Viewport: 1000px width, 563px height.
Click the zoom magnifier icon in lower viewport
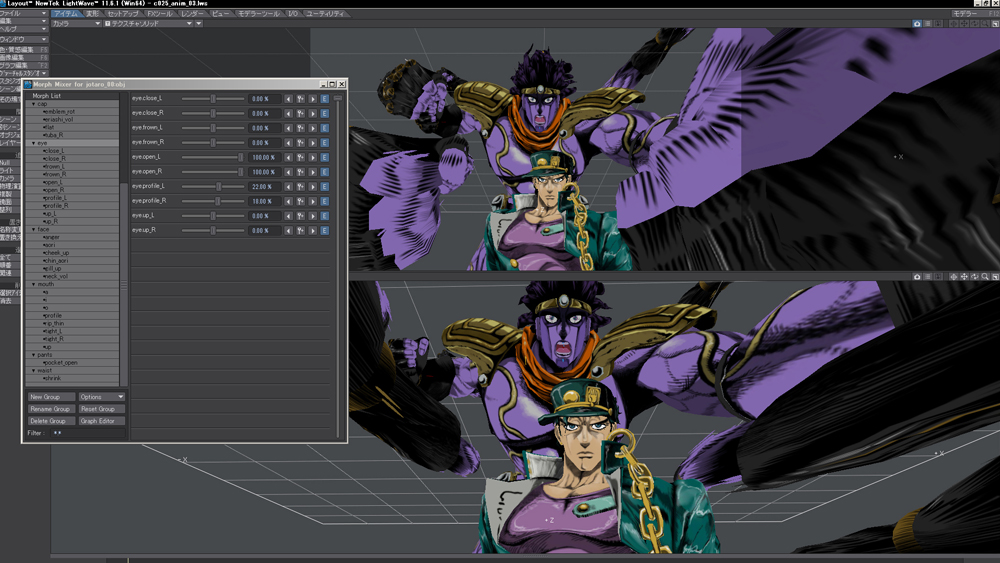[985, 277]
